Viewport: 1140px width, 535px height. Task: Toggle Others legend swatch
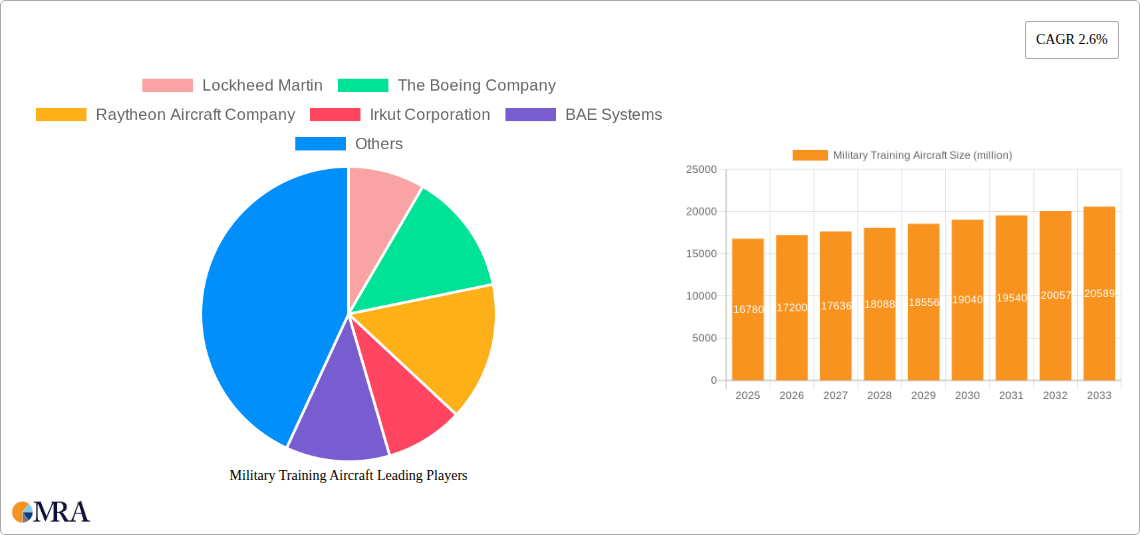coord(320,144)
